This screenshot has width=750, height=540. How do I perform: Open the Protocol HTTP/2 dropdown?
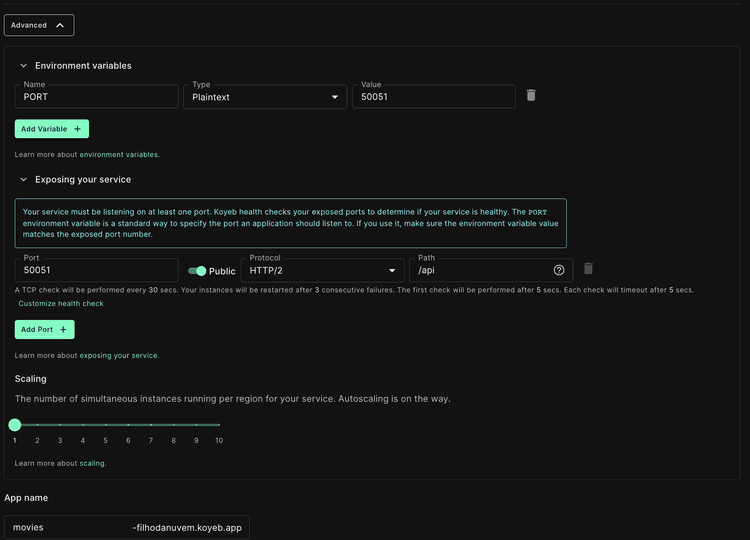click(x=322, y=270)
